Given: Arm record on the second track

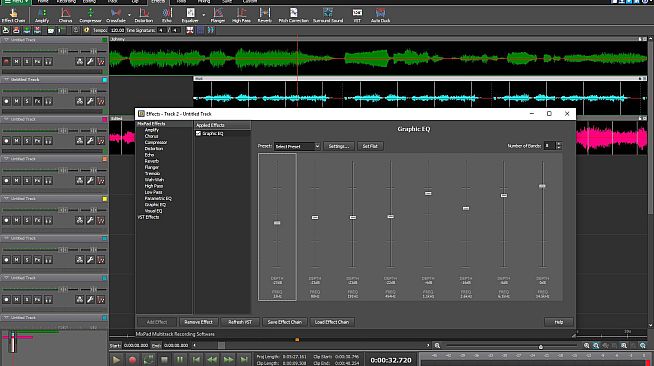Looking at the screenshot, I should tap(6, 101).
